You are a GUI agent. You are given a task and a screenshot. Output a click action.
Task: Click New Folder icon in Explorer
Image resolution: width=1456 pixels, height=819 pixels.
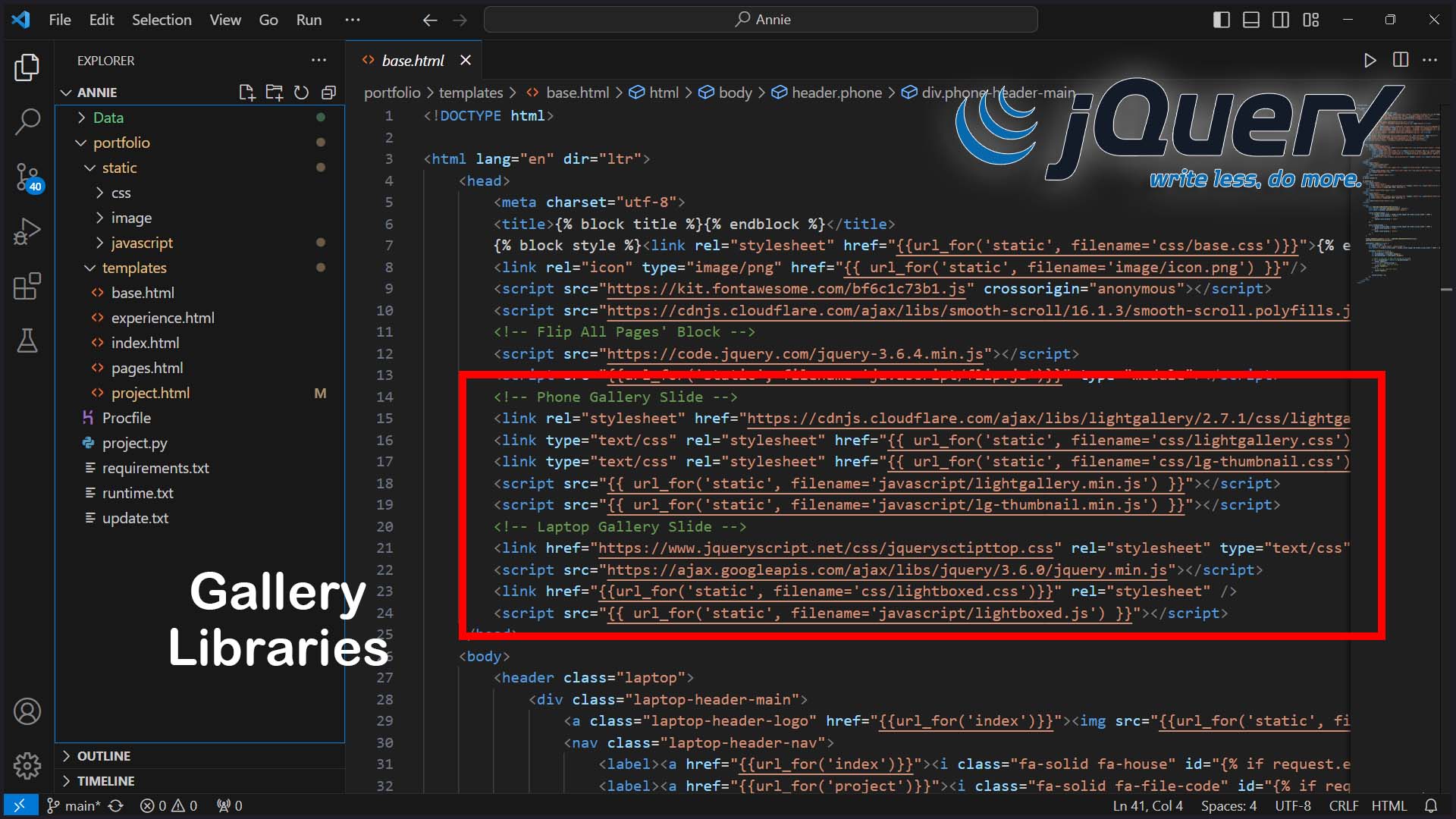[x=274, y=93]
